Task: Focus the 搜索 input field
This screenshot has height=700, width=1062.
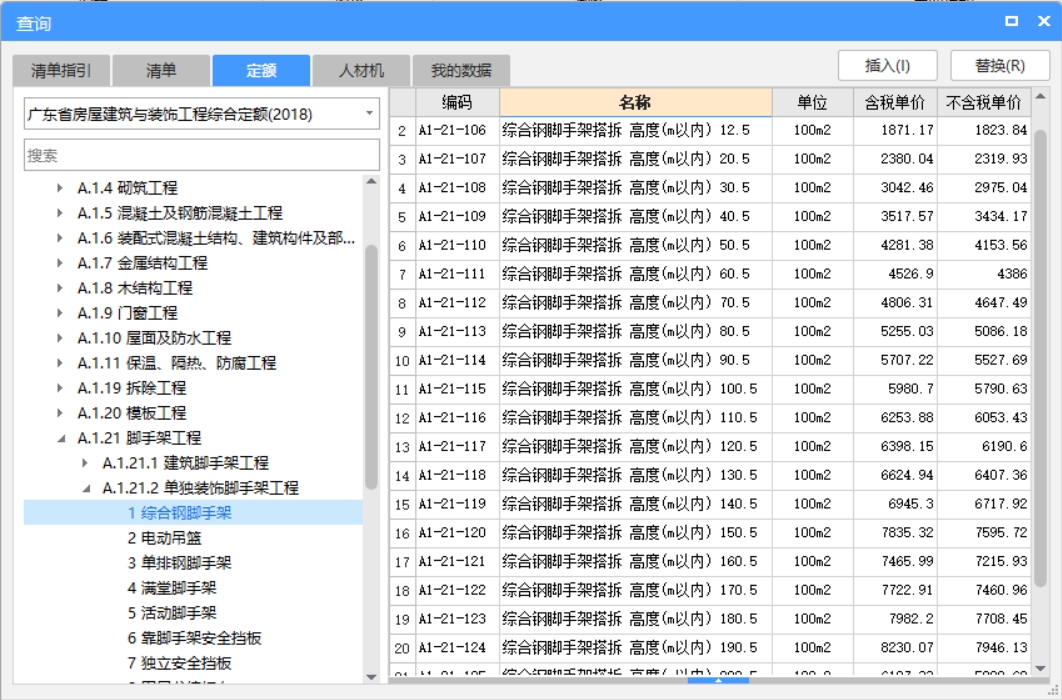Action: pyautogui.click(x=202, y=155)
